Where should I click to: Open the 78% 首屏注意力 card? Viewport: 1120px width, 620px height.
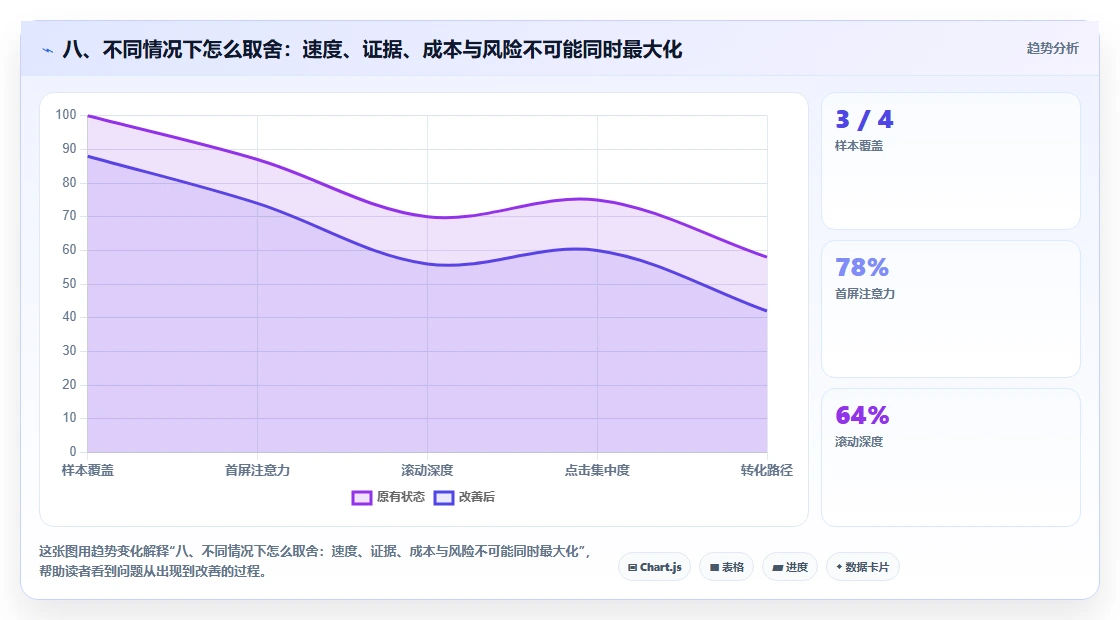(951, 309)
